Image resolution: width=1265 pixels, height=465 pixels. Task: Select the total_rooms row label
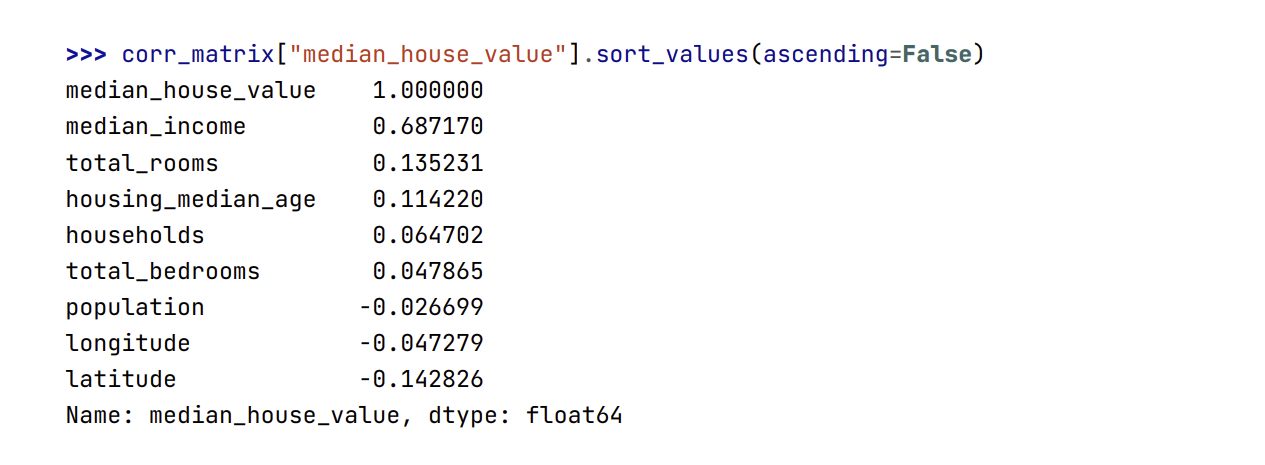coord(142,163)
